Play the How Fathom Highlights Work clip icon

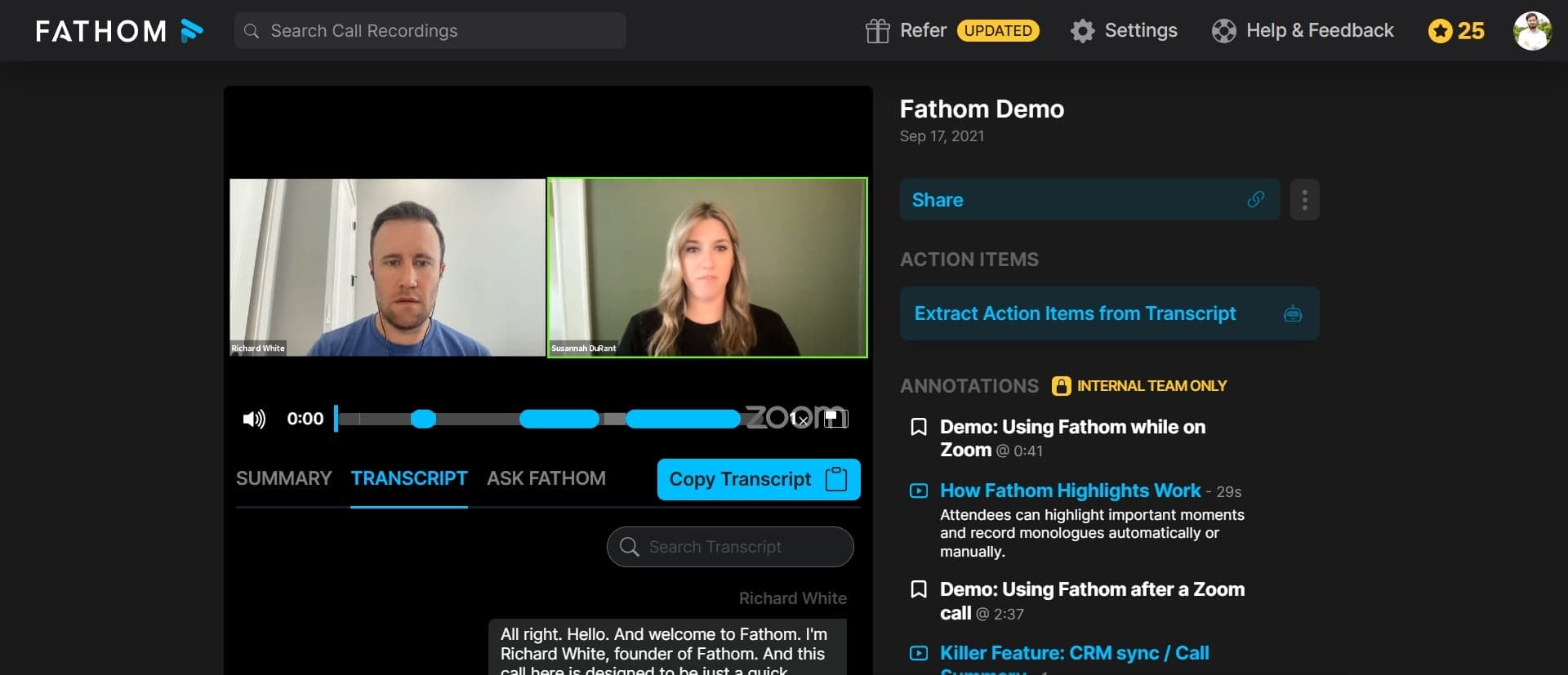pos(919,491)
